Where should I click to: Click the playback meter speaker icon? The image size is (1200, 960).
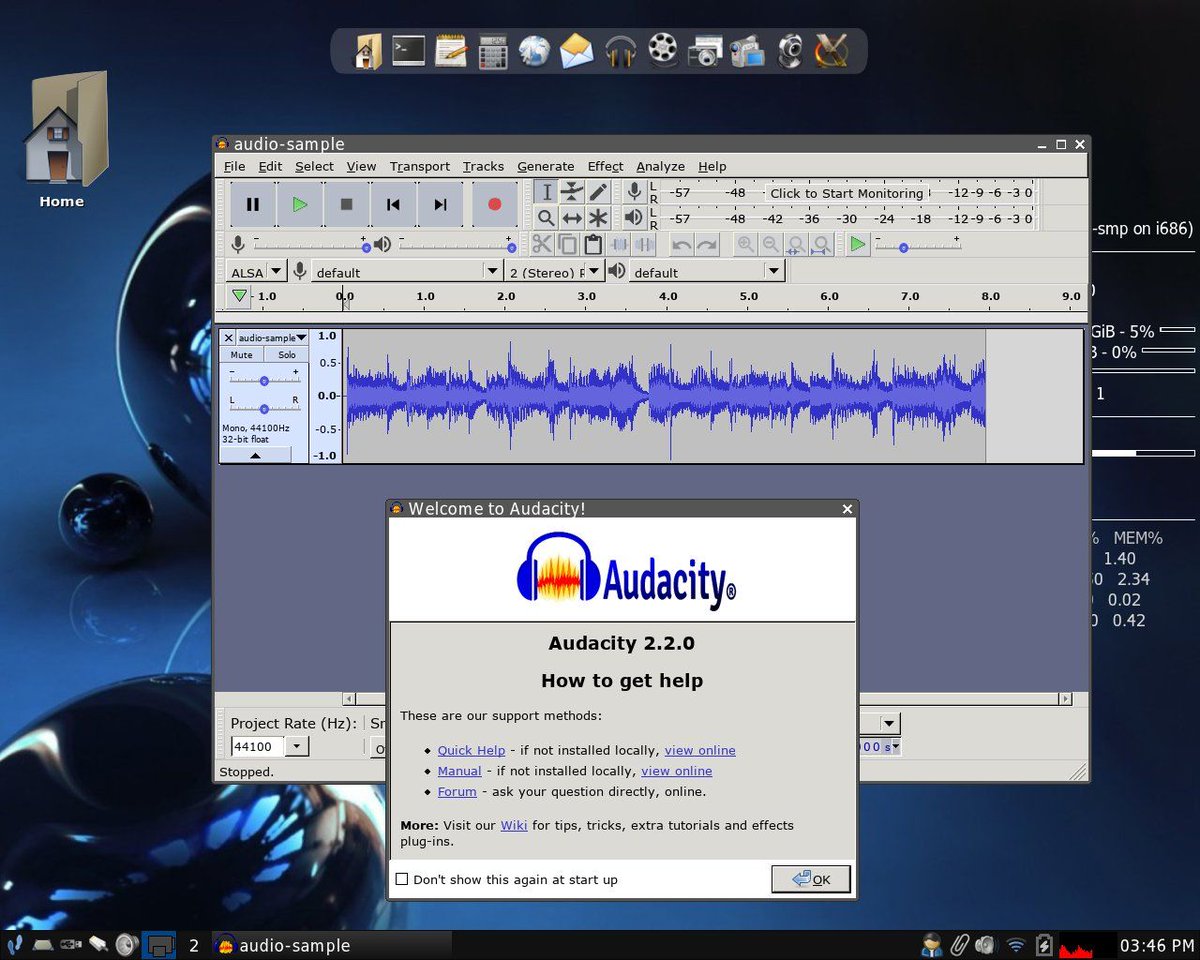(634, 218)
